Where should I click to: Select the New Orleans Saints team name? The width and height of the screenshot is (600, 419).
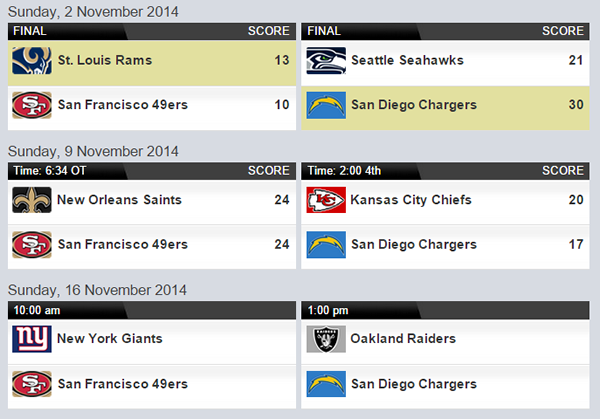pos(119,200)
